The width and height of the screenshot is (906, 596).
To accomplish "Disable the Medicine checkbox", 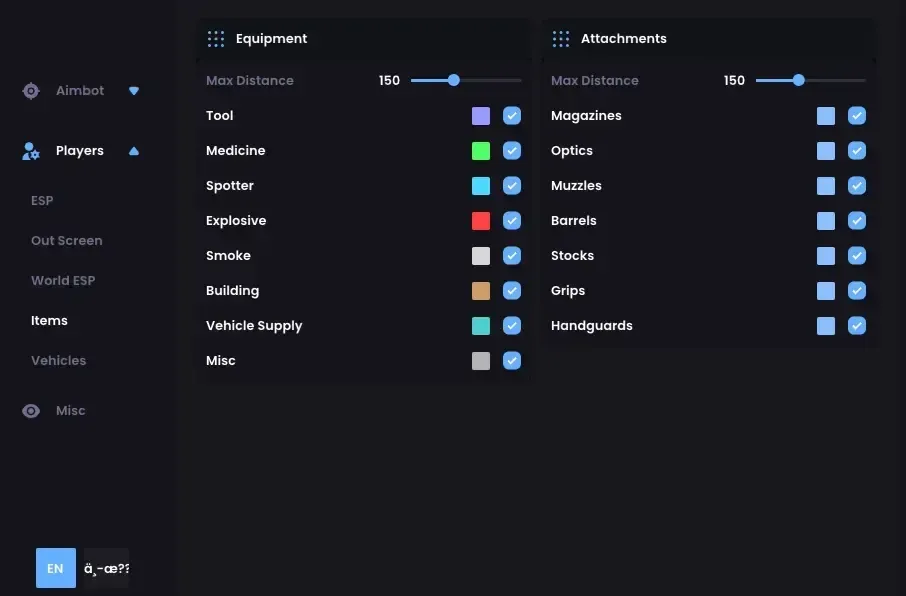I will 512,151.
